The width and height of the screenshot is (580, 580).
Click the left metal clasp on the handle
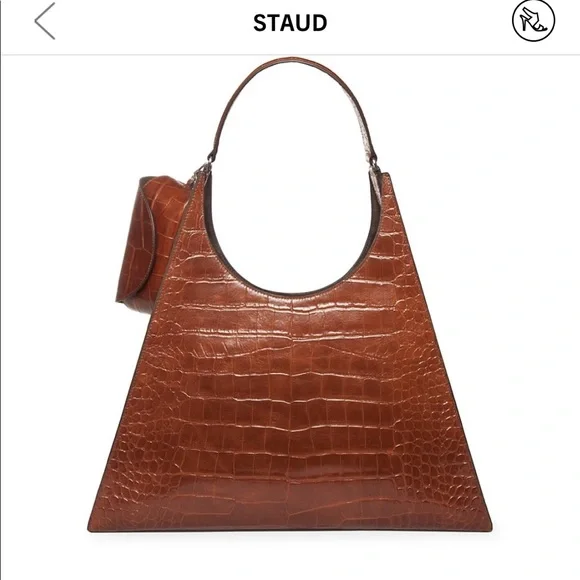(x=204, y=169)
